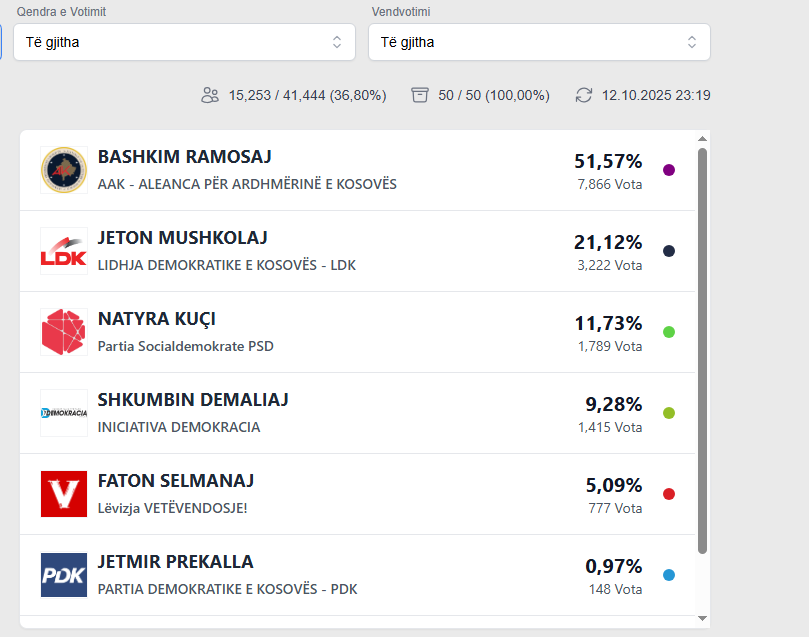Screen dimensions: 809x637
Task: Select candidate name Natyra Kuçi
Action: tap(157, 319)
